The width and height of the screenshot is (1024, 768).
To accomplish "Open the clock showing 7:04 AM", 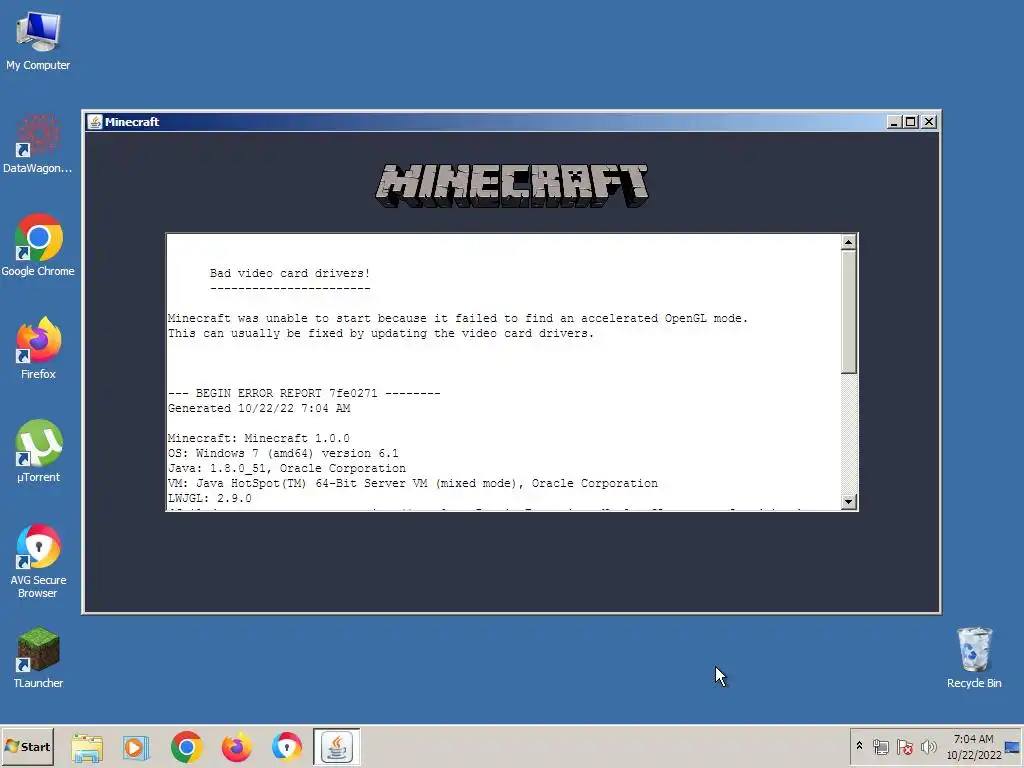I will point(974,747).
